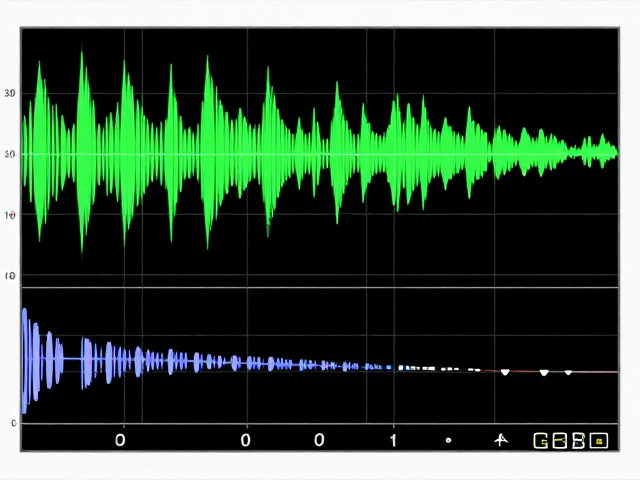Click the small circle dot in bottom bar
The width and height of the screenshot is (640, 480).
click(448, 440)
